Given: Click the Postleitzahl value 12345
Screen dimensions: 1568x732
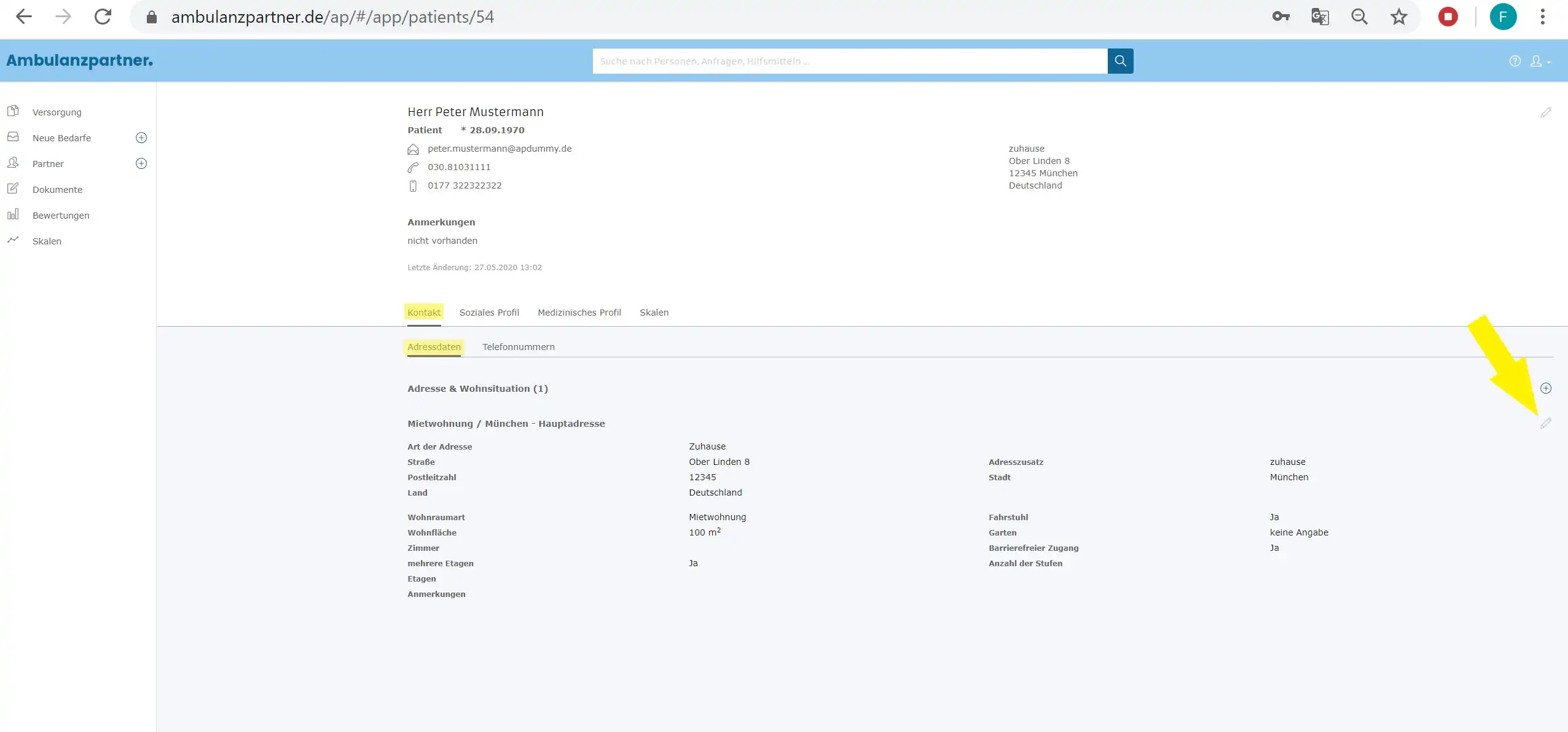Looking at the screenshot, I should (702, 477).
